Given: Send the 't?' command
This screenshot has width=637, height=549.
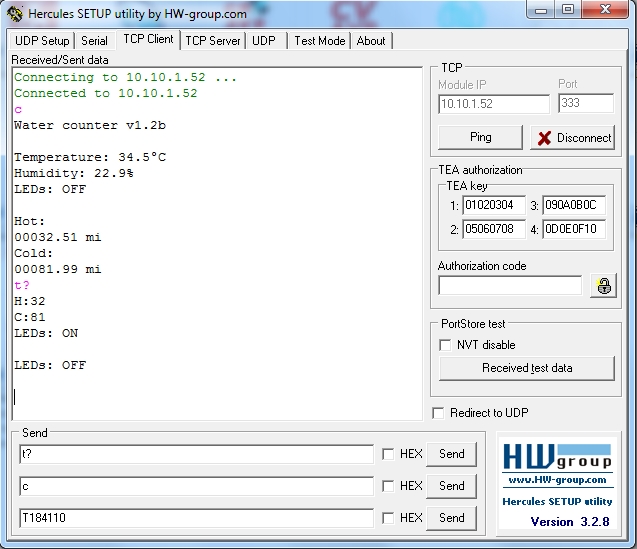Looking at the screenshot, I should 451,454.
